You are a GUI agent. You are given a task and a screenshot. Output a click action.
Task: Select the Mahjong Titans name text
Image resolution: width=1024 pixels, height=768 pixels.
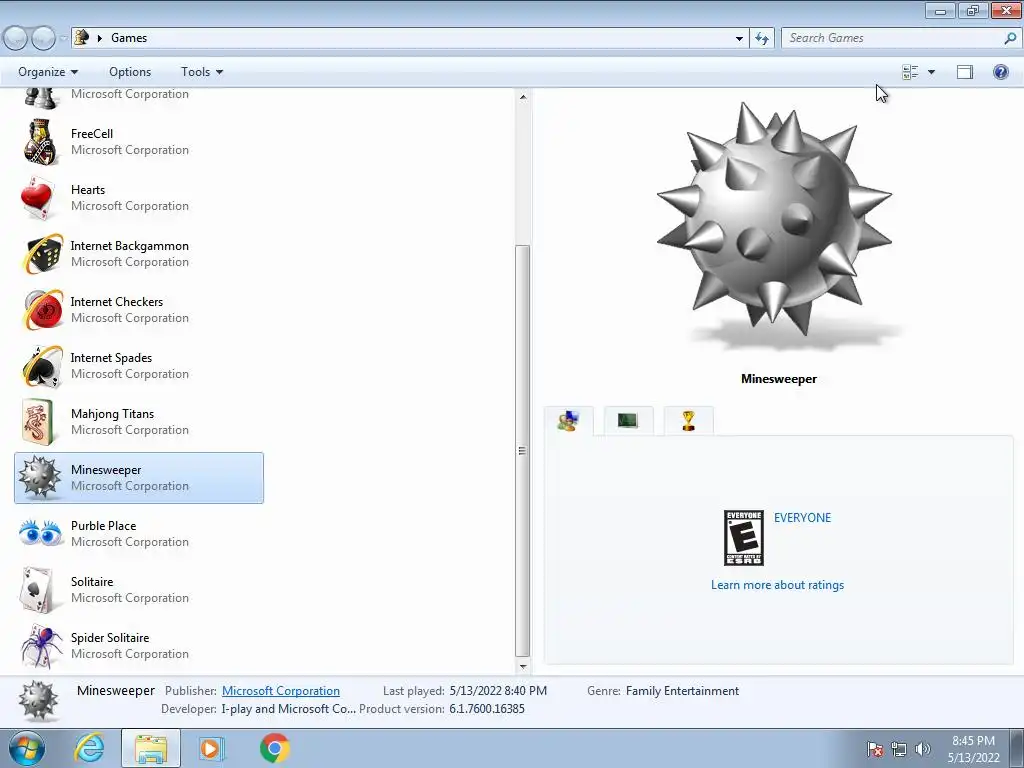tap(112, 414)
